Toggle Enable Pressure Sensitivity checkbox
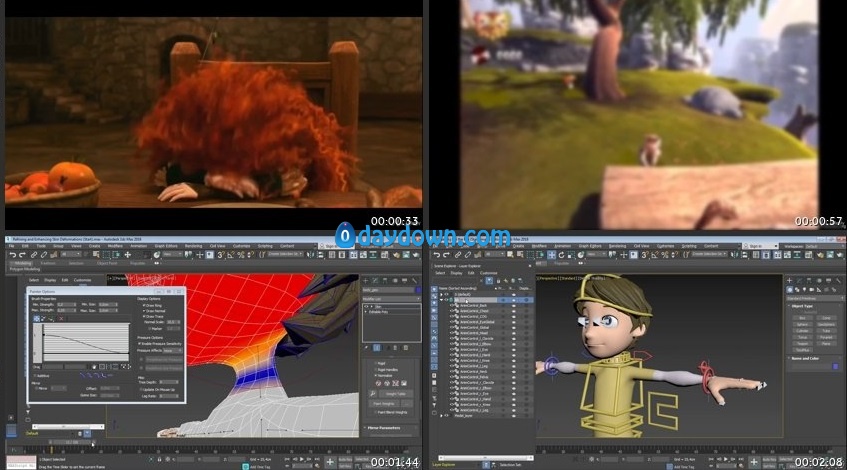Image resolution: width=847 pixels, height=470 pixels. [139, 344]
